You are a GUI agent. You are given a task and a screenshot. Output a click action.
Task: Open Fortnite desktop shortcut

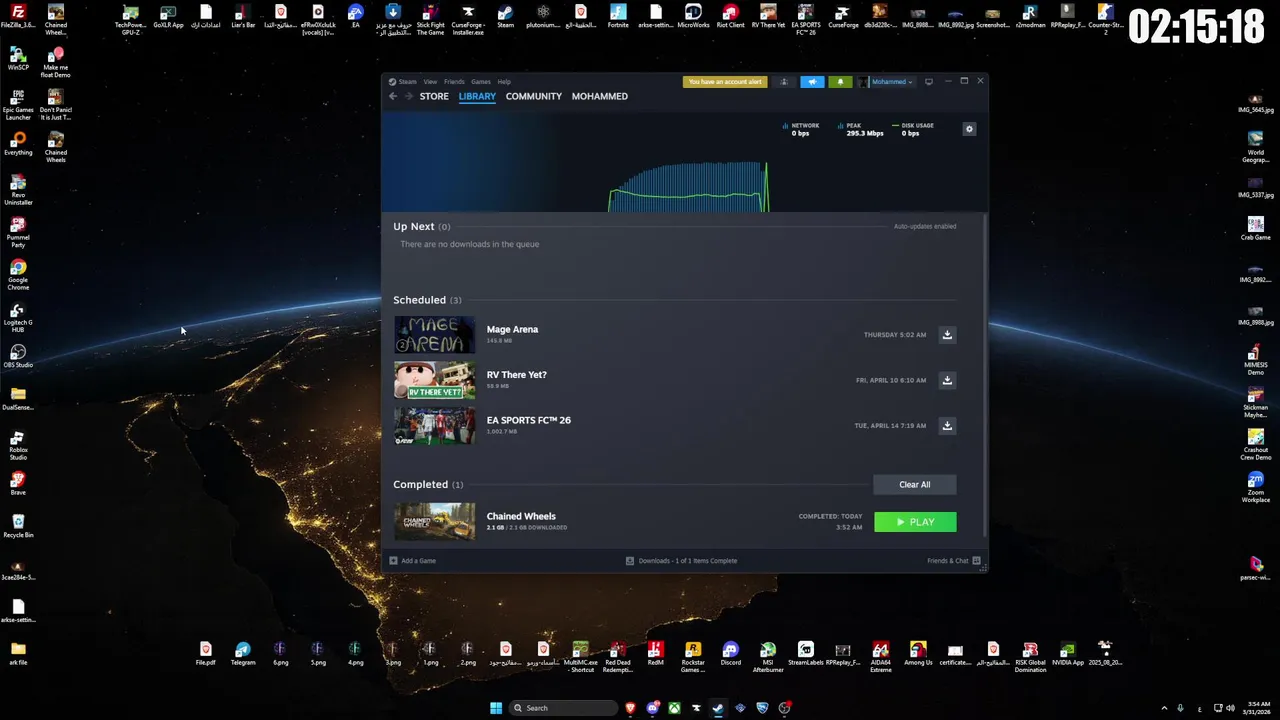tap(618, 17)
